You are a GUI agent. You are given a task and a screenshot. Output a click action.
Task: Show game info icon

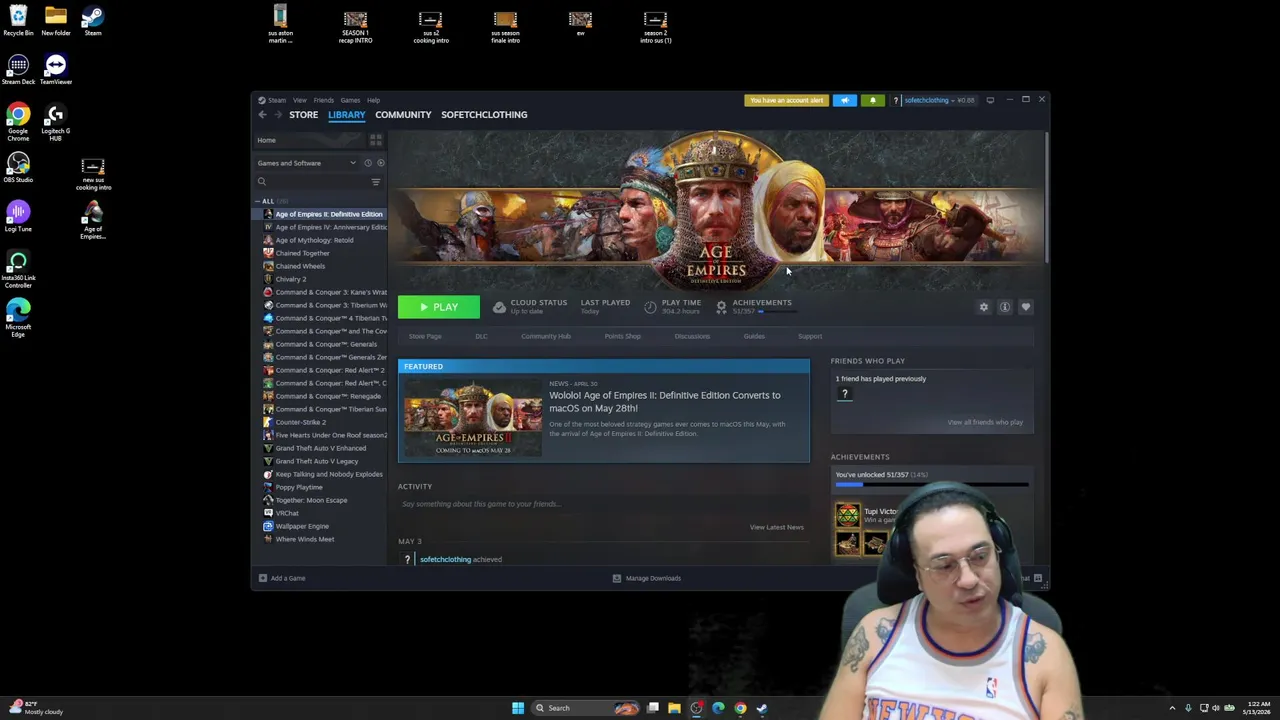pyautogui.click(x=1005, y=307)
